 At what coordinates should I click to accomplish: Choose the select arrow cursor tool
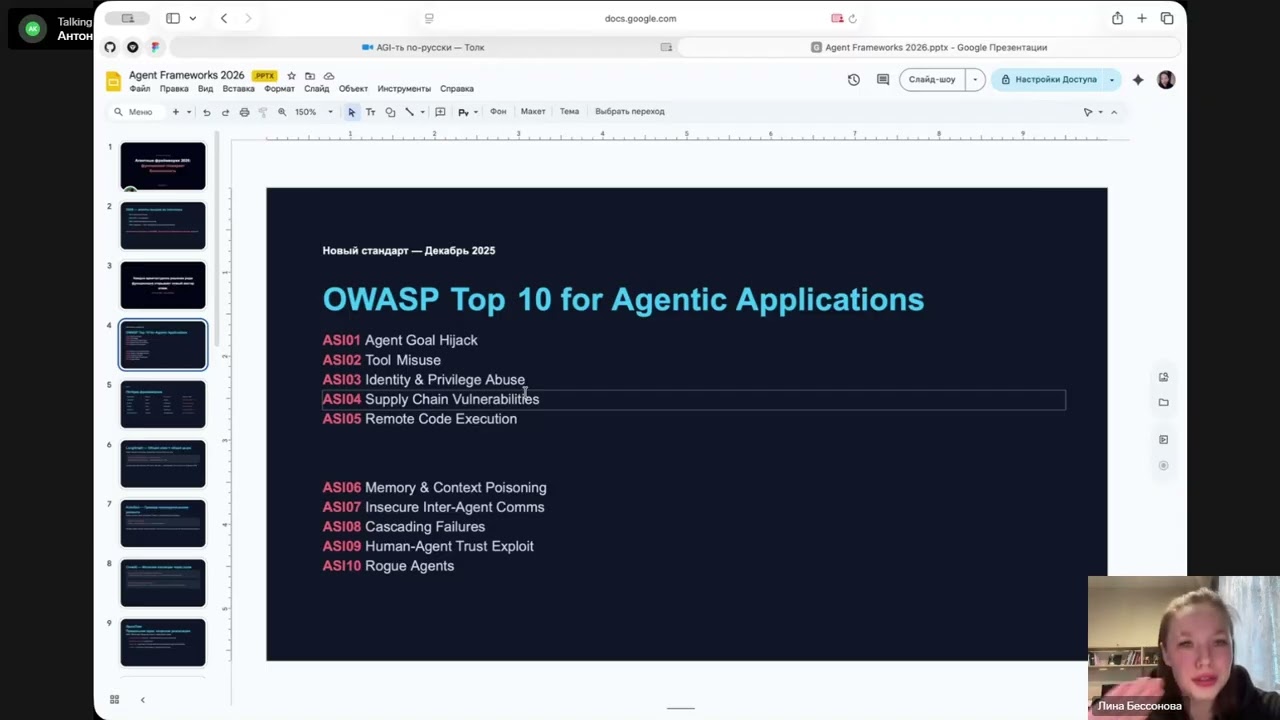tap(351, 112)
